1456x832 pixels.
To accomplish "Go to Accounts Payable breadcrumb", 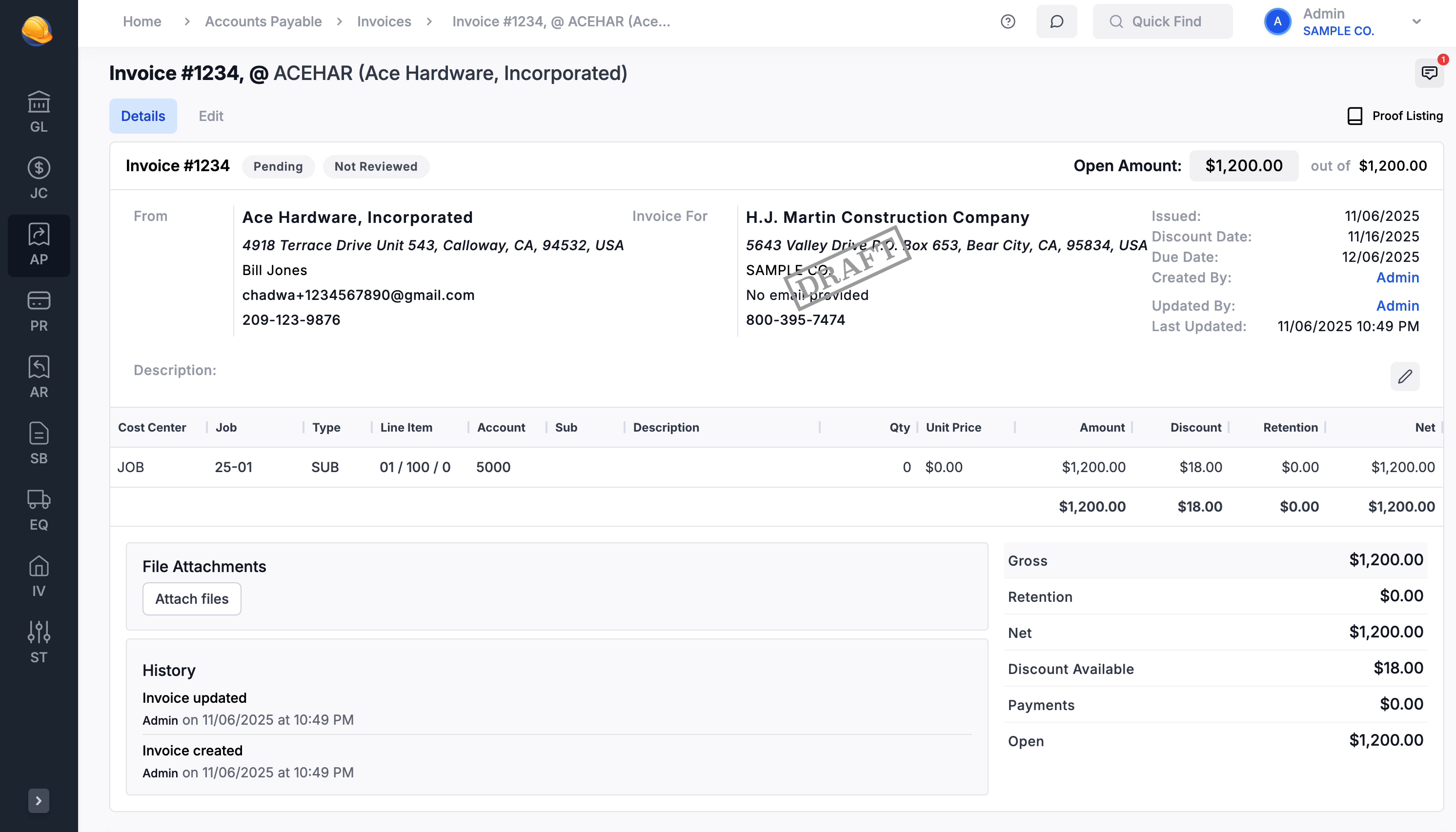I will tap(263, 22).
